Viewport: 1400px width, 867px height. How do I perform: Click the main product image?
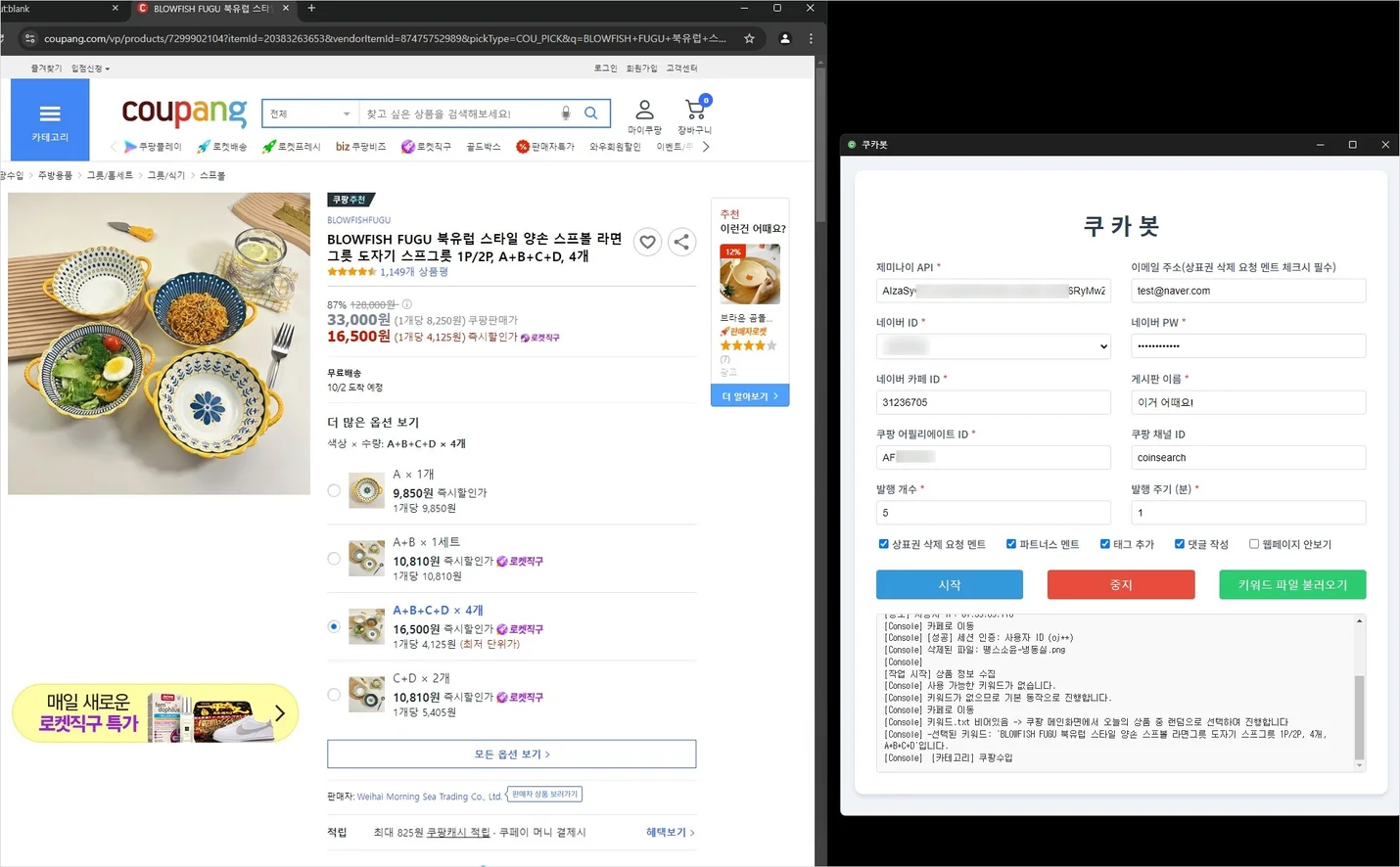click(x=159, y=343)
